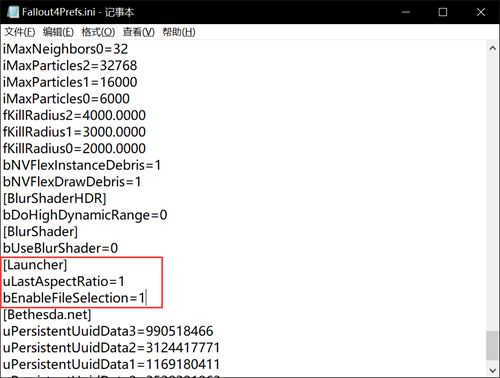500x378 pixels.
Task: Click the line bEnableFileSelection=1
Action: coord(74,298)
